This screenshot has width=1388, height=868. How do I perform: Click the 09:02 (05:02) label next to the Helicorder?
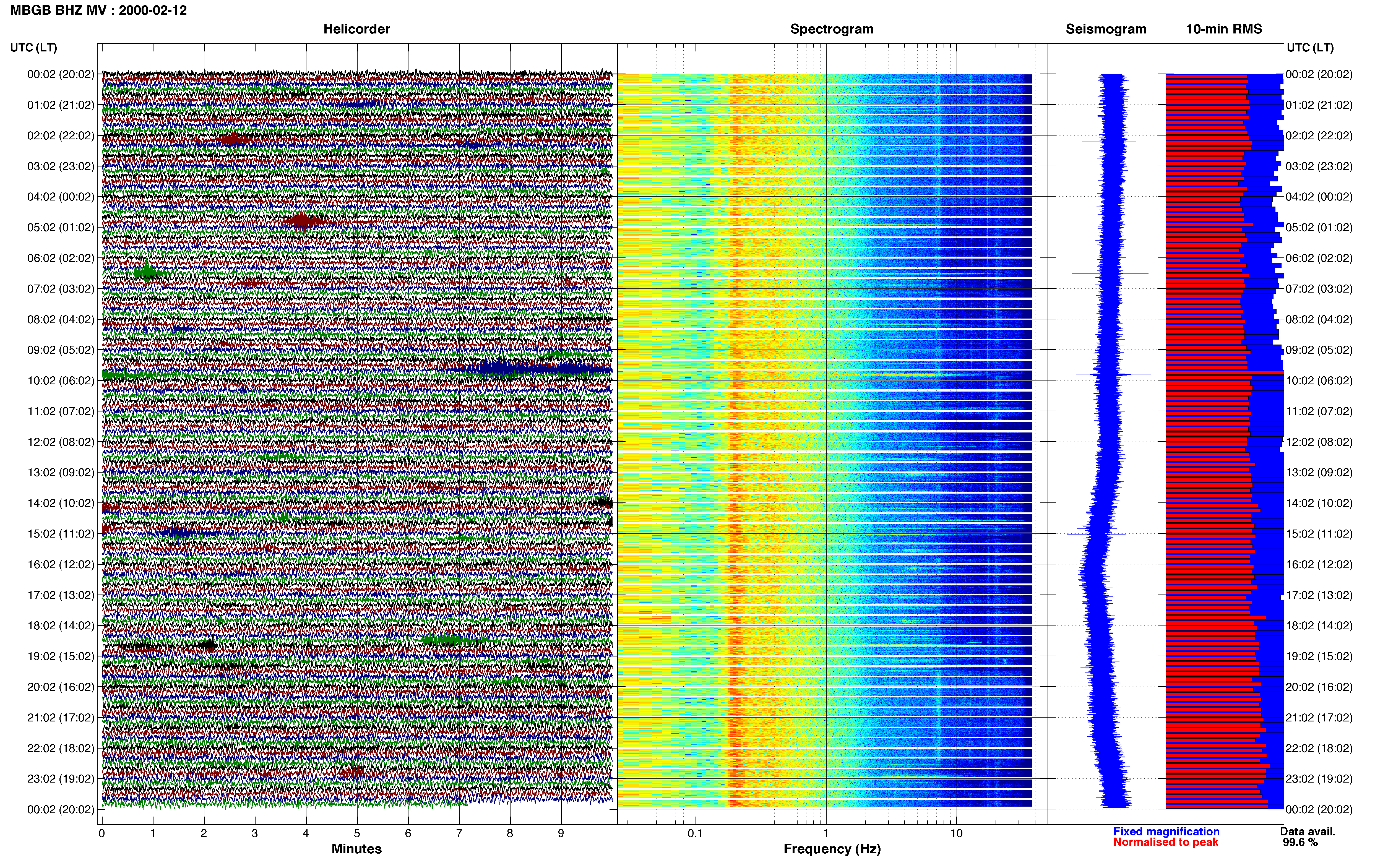coord(61,350)
